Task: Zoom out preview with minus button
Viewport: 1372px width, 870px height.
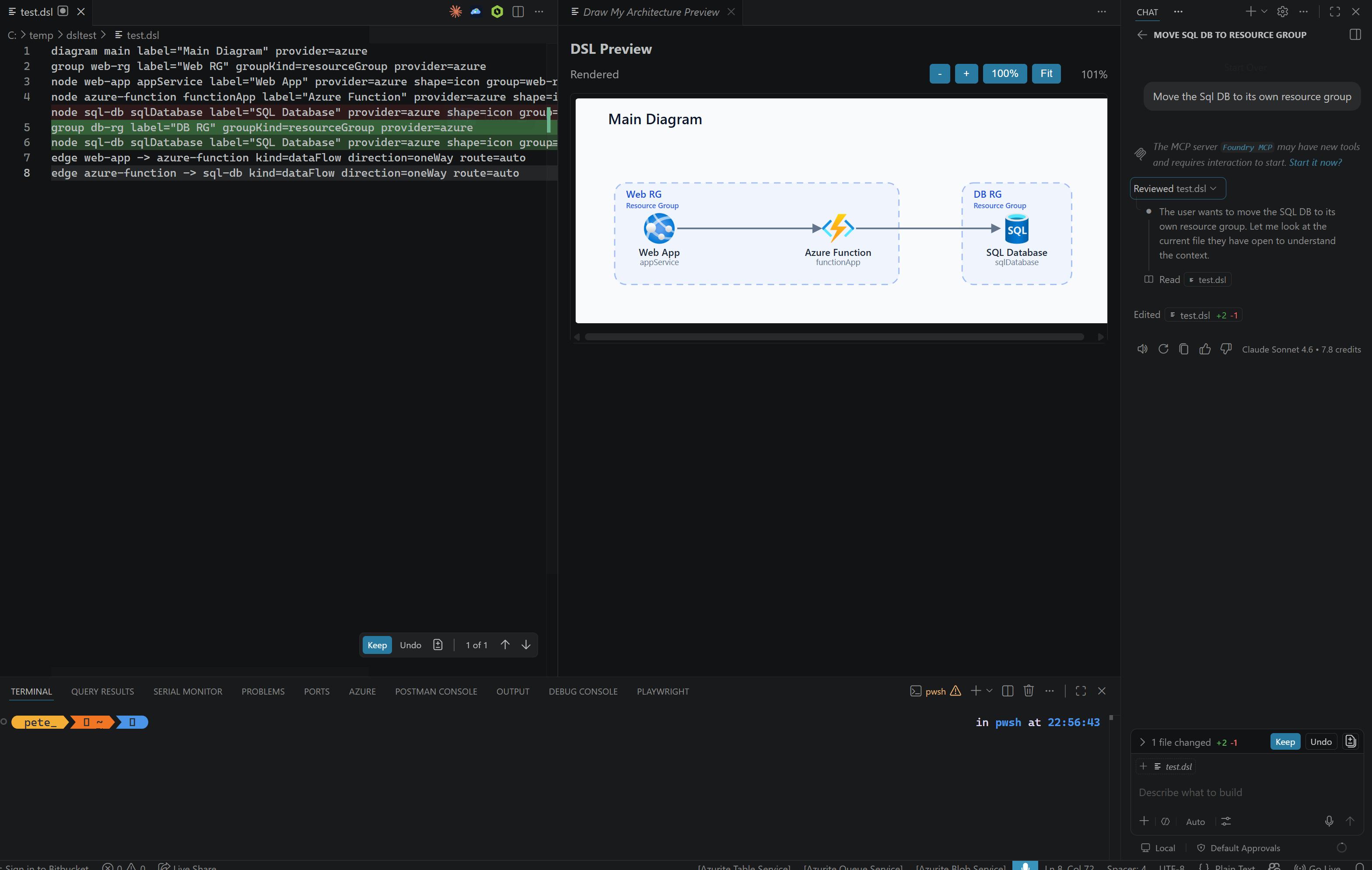Action: tap(940, 73)
